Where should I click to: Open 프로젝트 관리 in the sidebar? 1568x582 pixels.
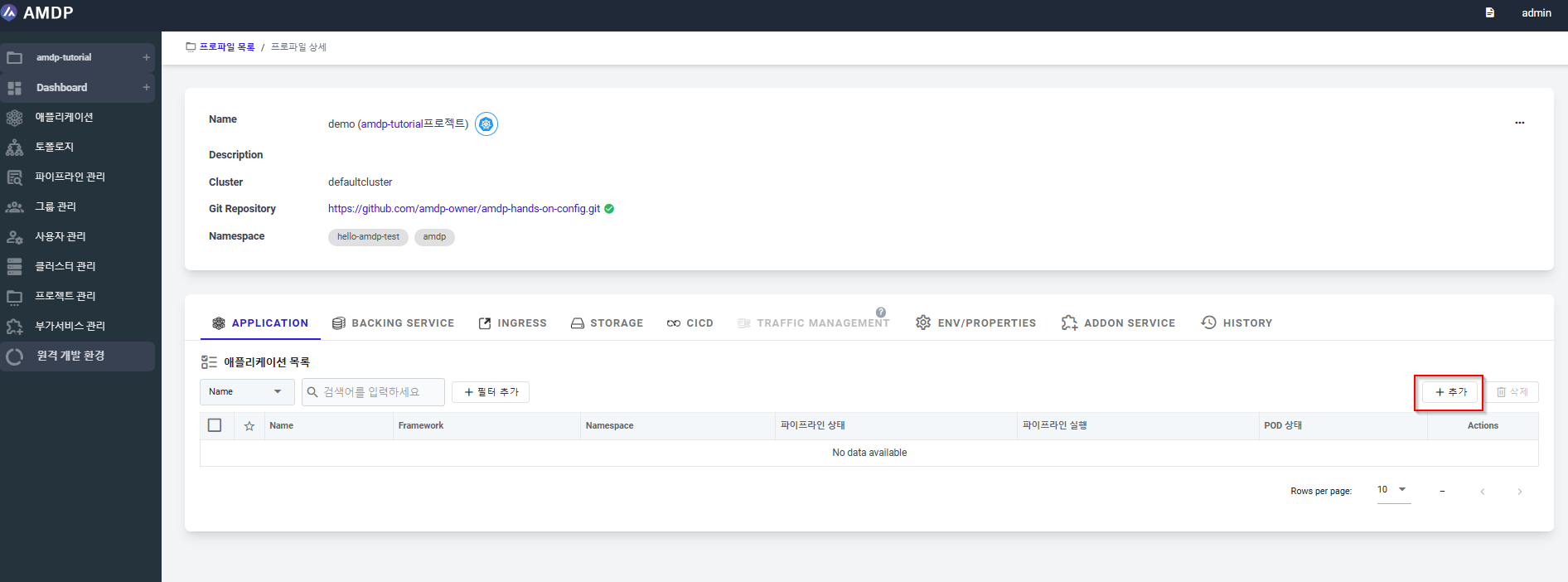[65, 296]
